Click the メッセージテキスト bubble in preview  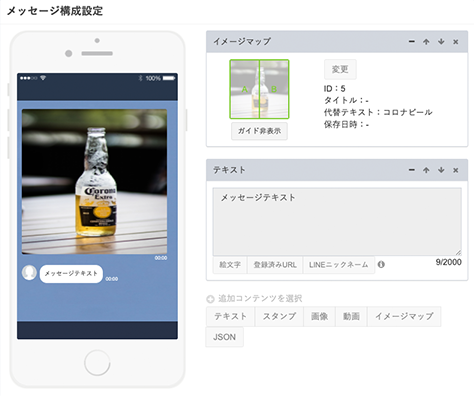71,274
